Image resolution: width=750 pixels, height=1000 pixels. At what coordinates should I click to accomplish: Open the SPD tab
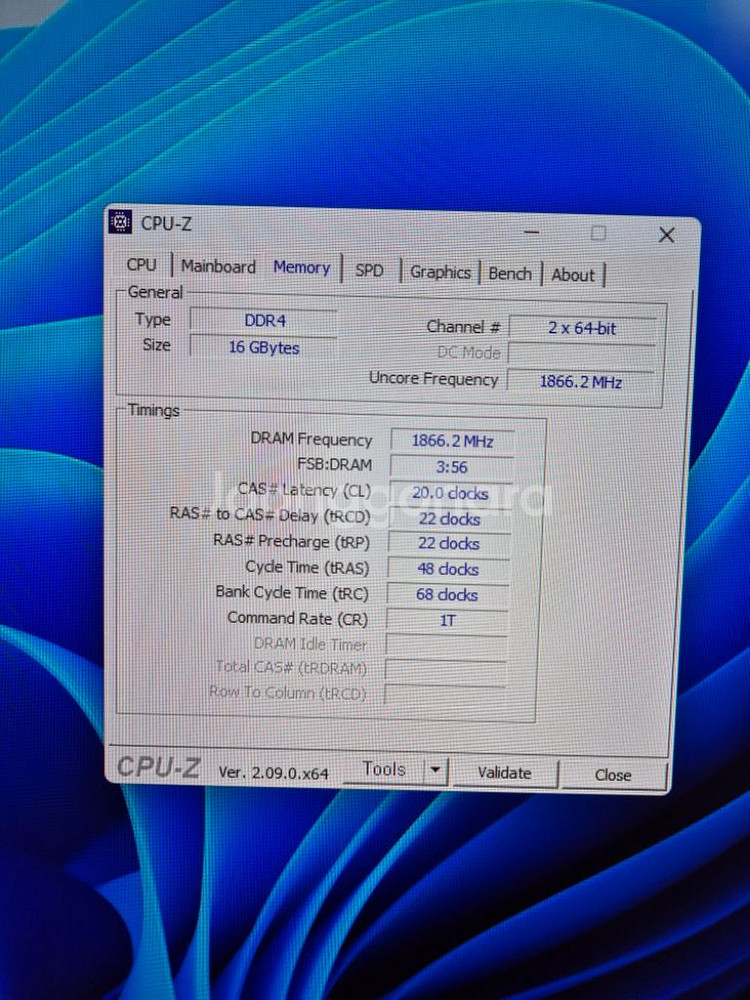pos(369,270)
